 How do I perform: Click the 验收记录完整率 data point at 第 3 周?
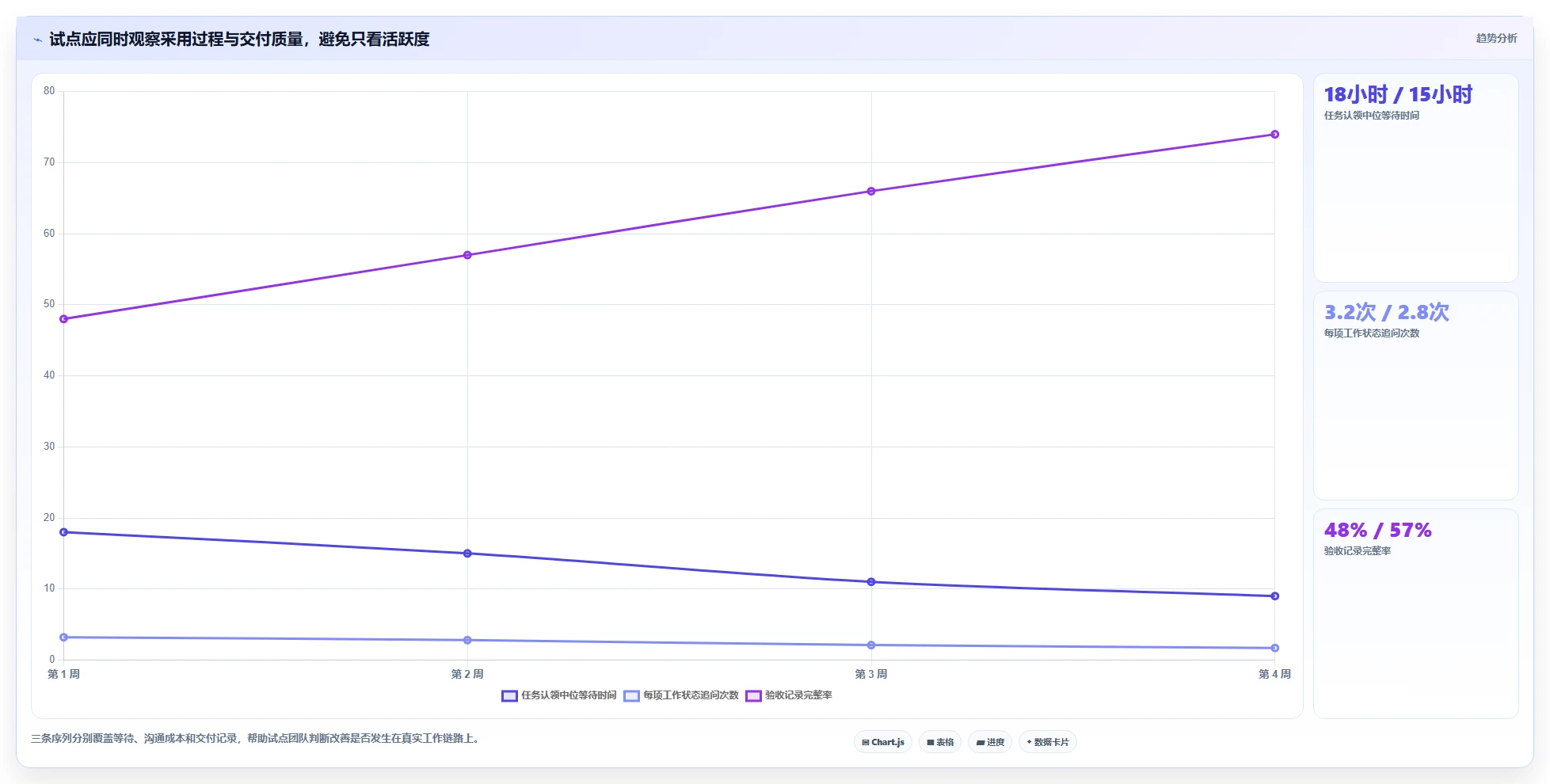(871, 191)
